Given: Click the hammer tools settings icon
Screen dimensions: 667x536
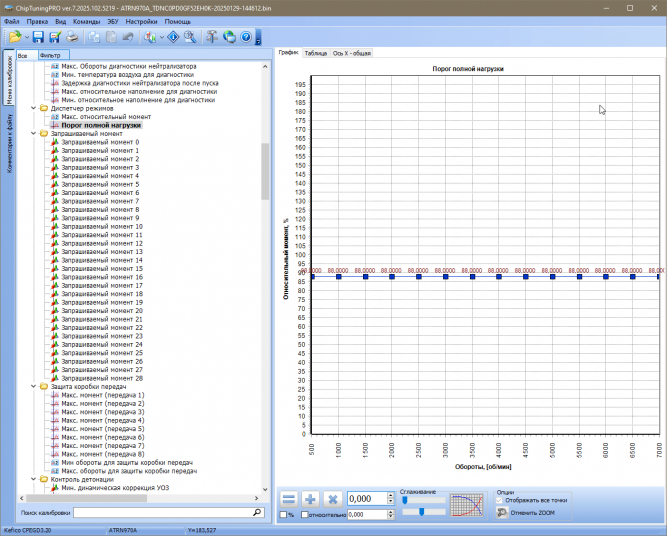Looking at the screenshot, I should click(212, 37).
